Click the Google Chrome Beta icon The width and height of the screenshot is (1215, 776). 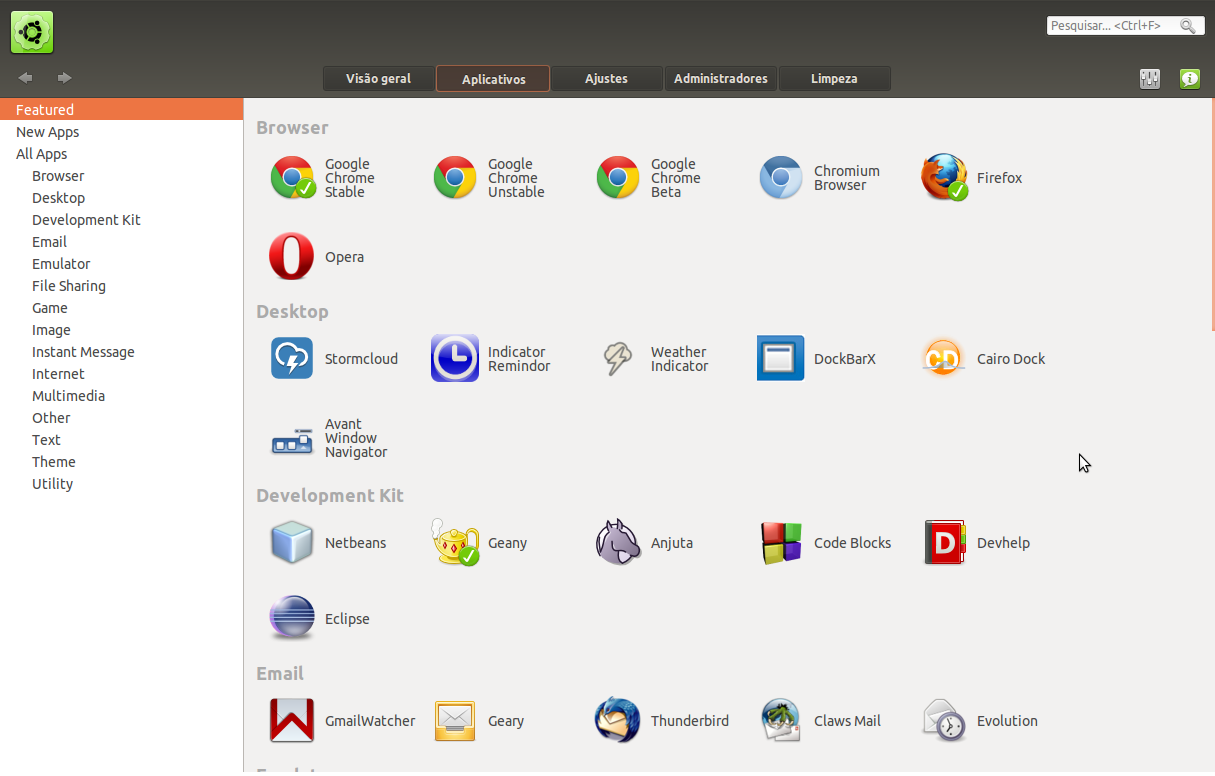[x=618, y=178]
